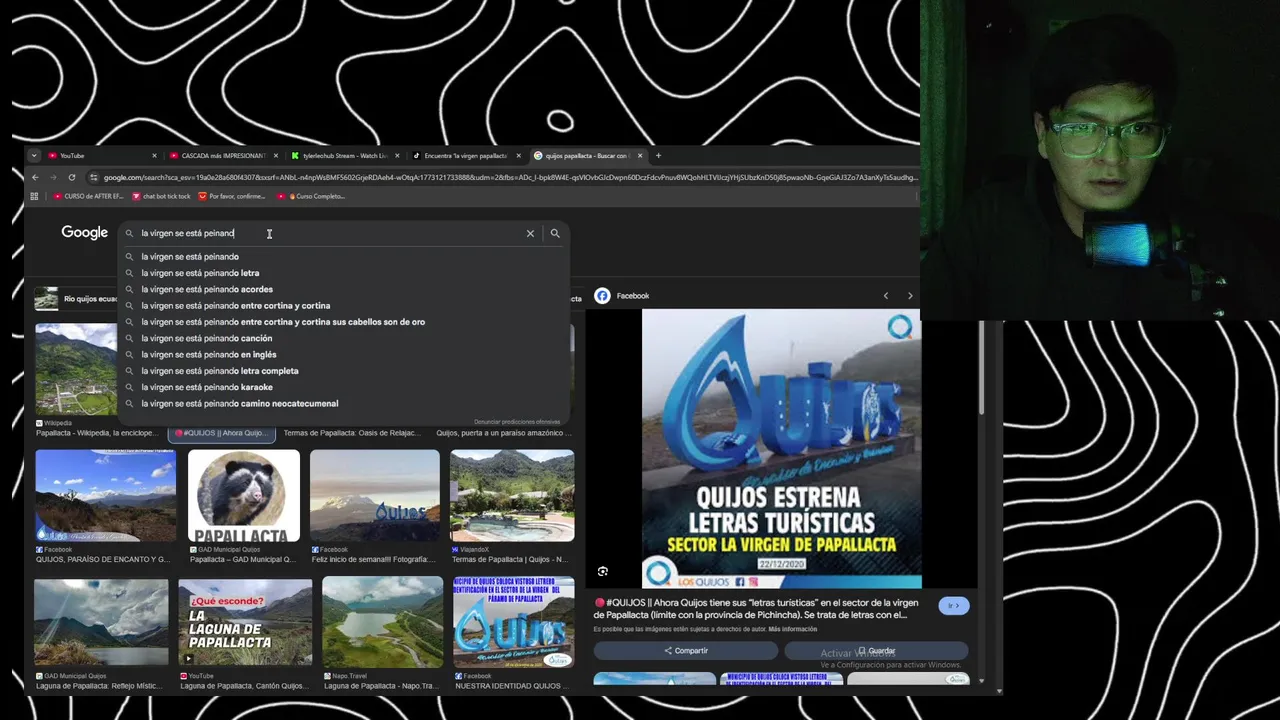This screenshot has height=720, width=1280.
Task: Open 'Reflejo Místic...' lagoon thumbnail
Action: pyautogui.click(x=101, y=622)
